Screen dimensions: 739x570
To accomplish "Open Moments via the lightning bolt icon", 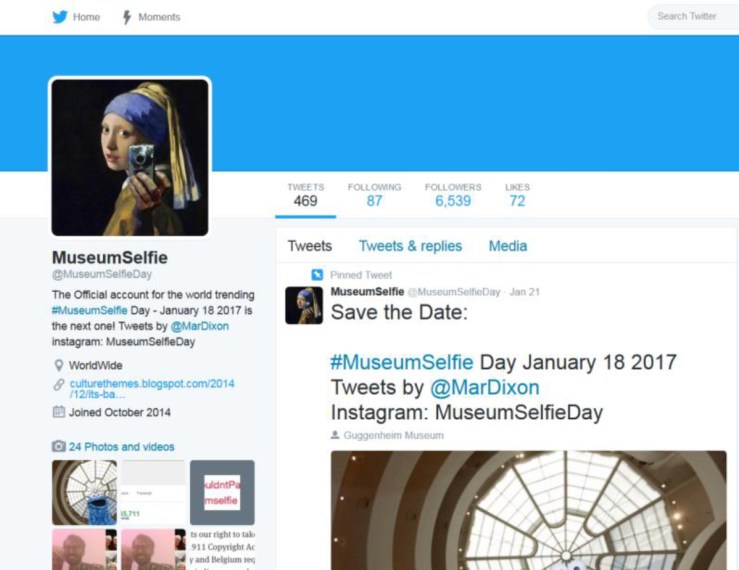I will click(127, 17).
